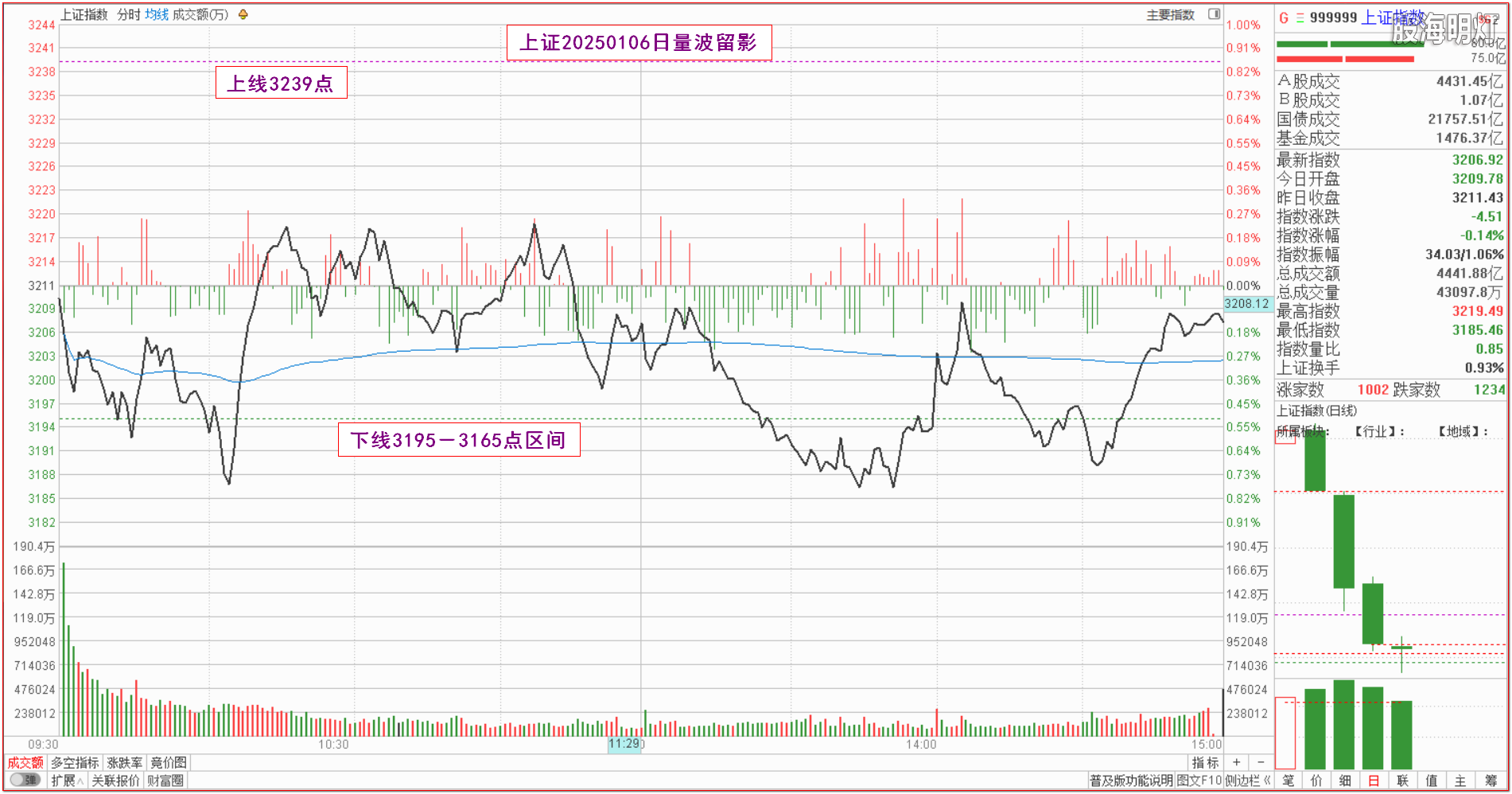Click the orange sort arrows beside 成交额(万)
This screenshot has width=1512, height=794.
[243, 14]
